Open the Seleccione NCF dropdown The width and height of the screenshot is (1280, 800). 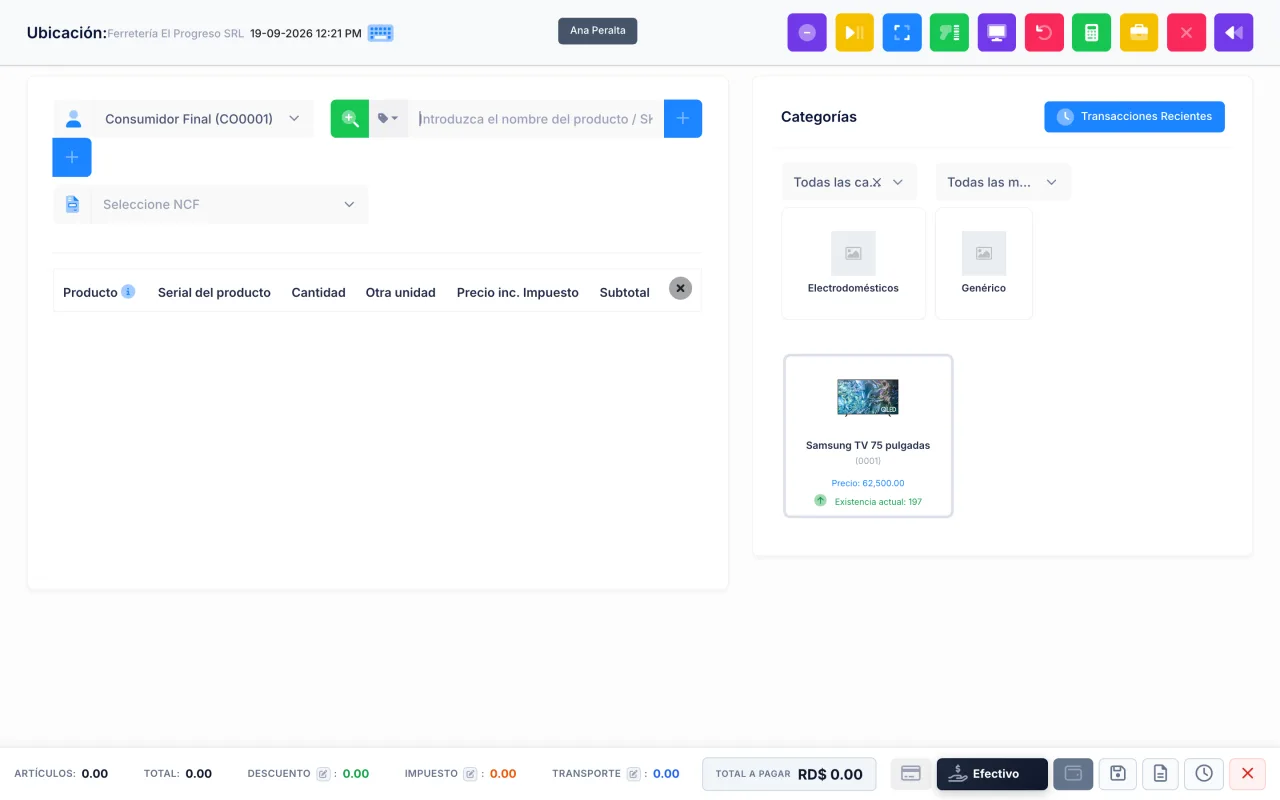pyautogui.click(x=230, y=204)
